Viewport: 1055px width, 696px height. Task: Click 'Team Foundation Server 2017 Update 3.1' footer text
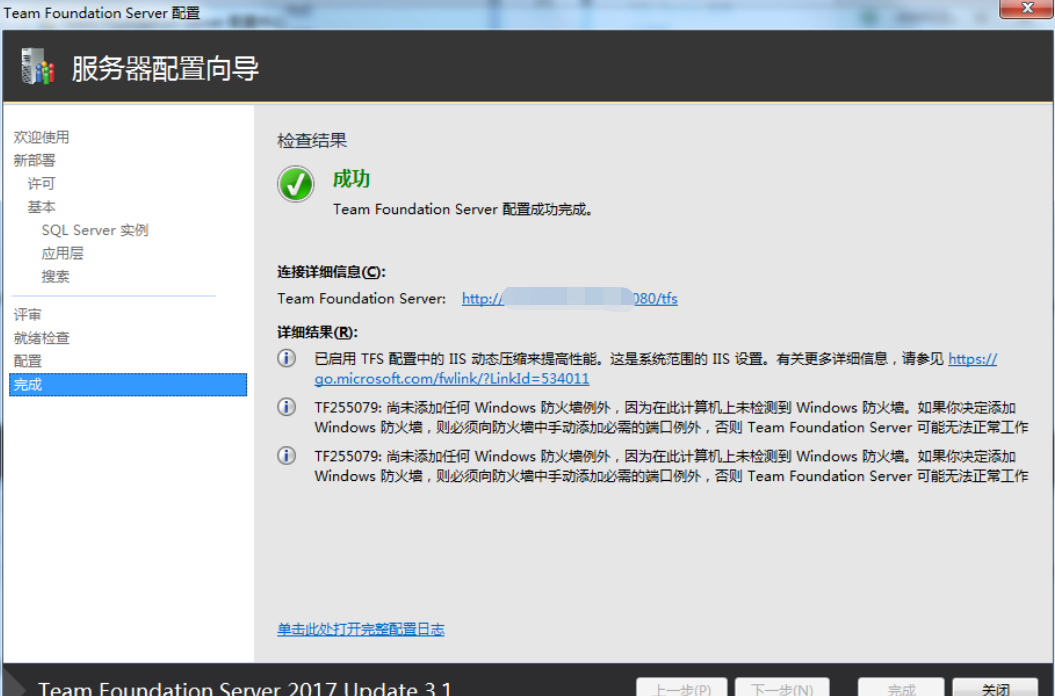[x=245, y=688]
